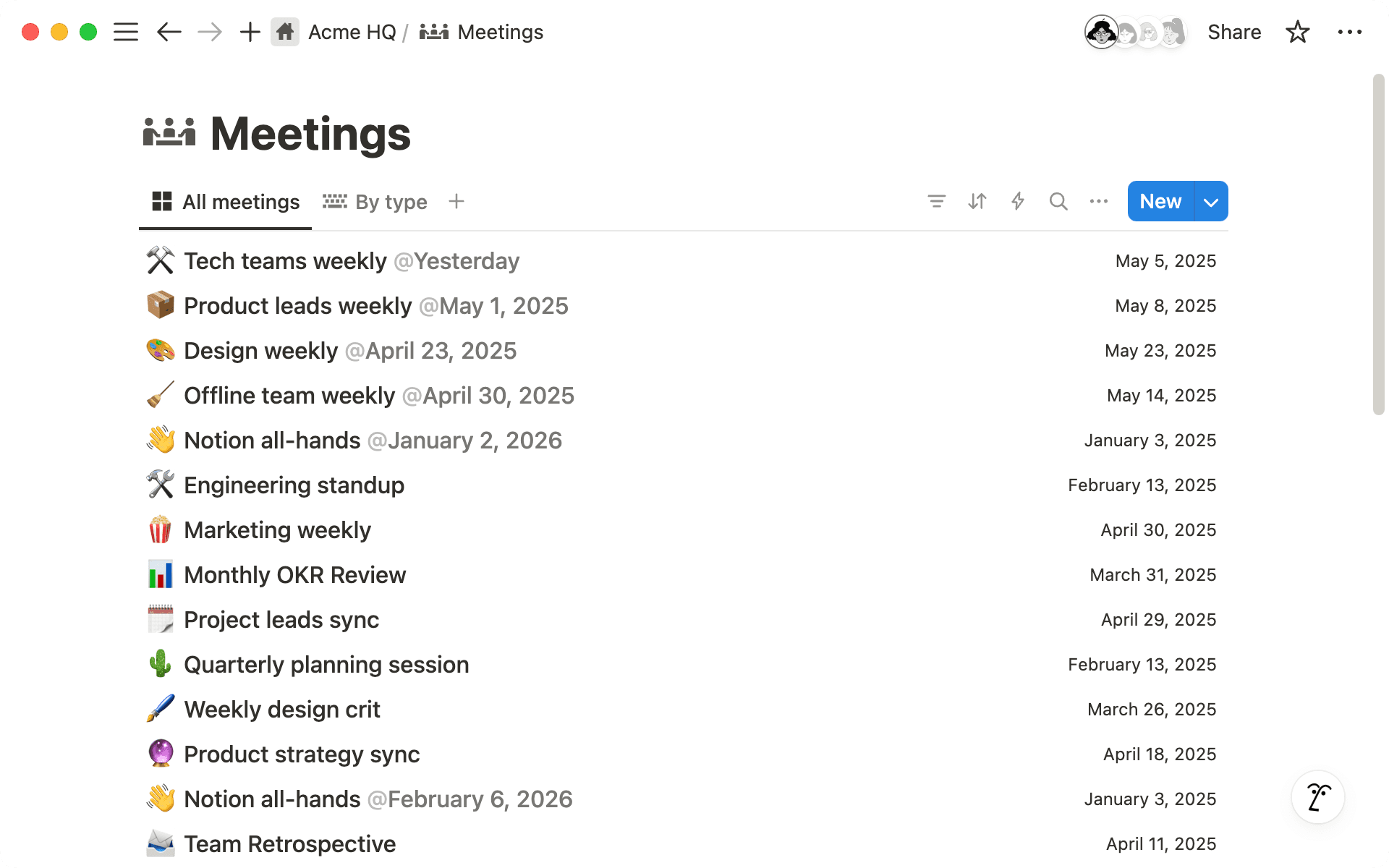Open the New button's dropdown chevron
Screen dimensions: 1389x868
pos(1210,201)
